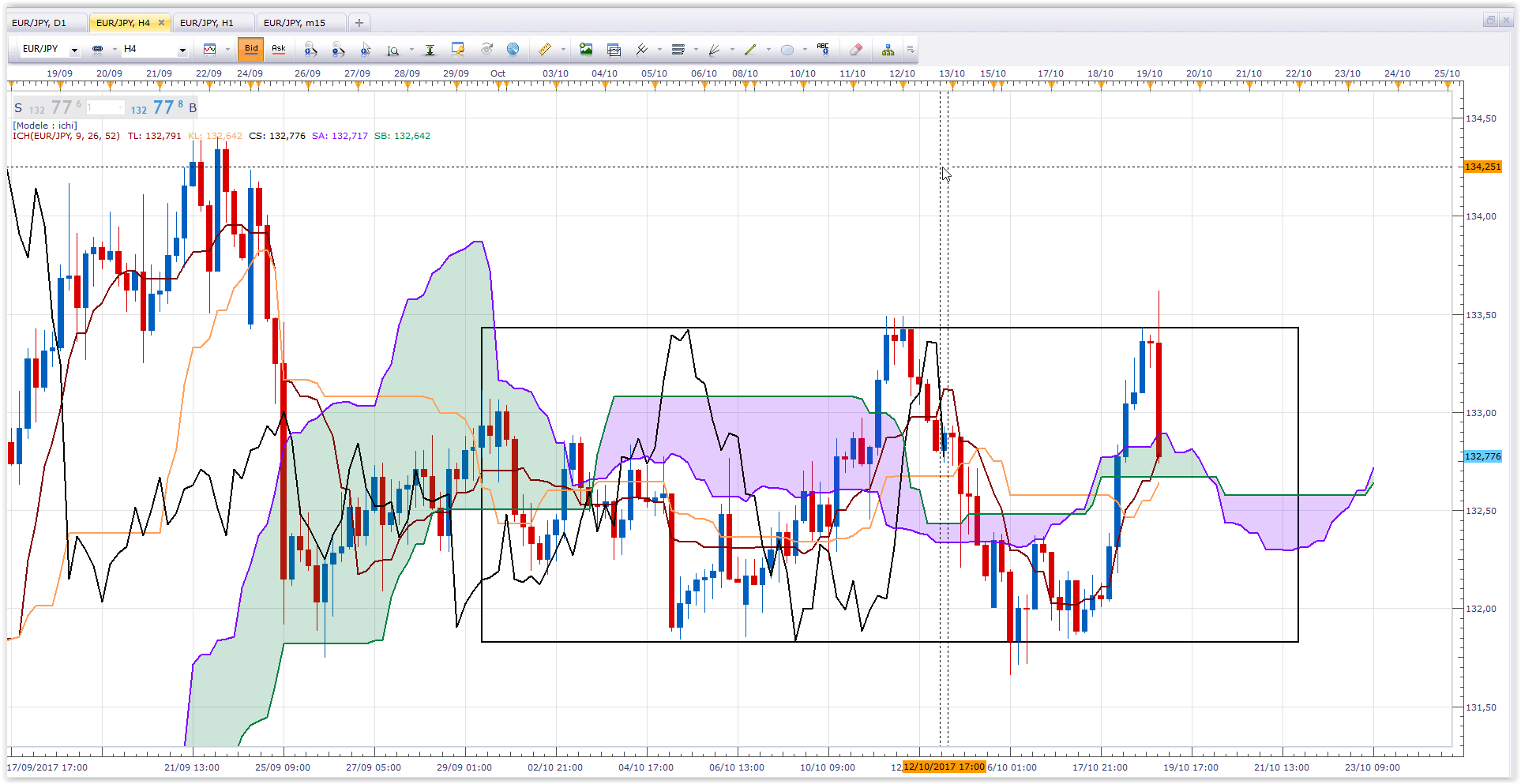Viewport: 1521px width, 784px height.
Task: Toggle Bid price display
Action: [251, 49]
